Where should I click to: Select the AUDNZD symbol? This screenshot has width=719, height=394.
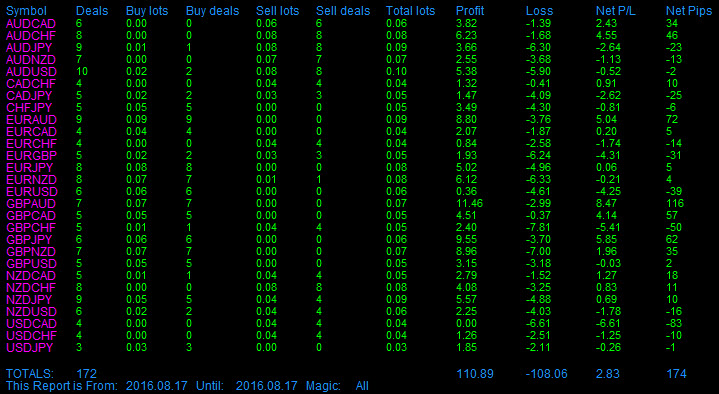coord(31,60)
